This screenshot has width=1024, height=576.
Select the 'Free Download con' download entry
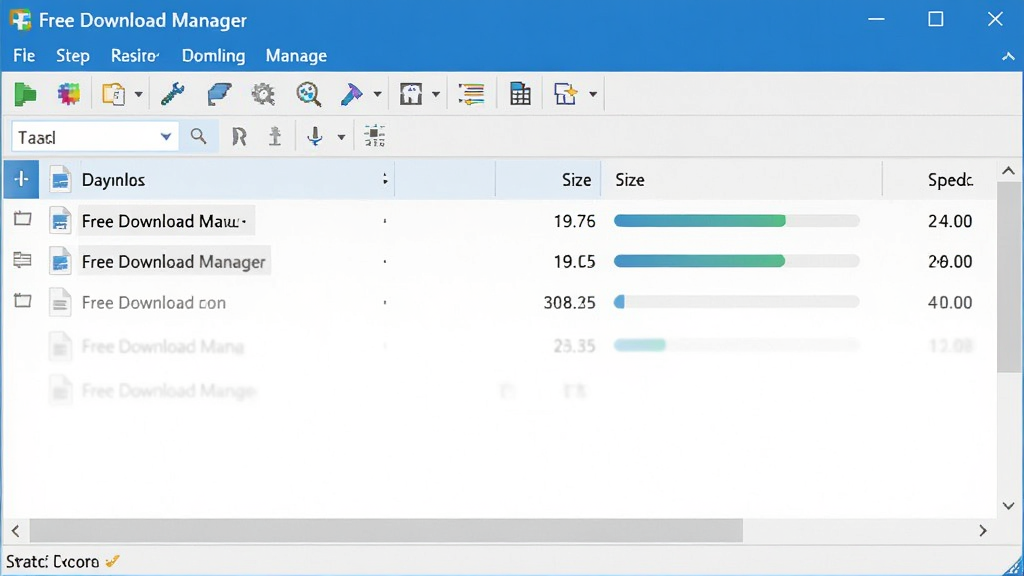(x=153, y=302)
